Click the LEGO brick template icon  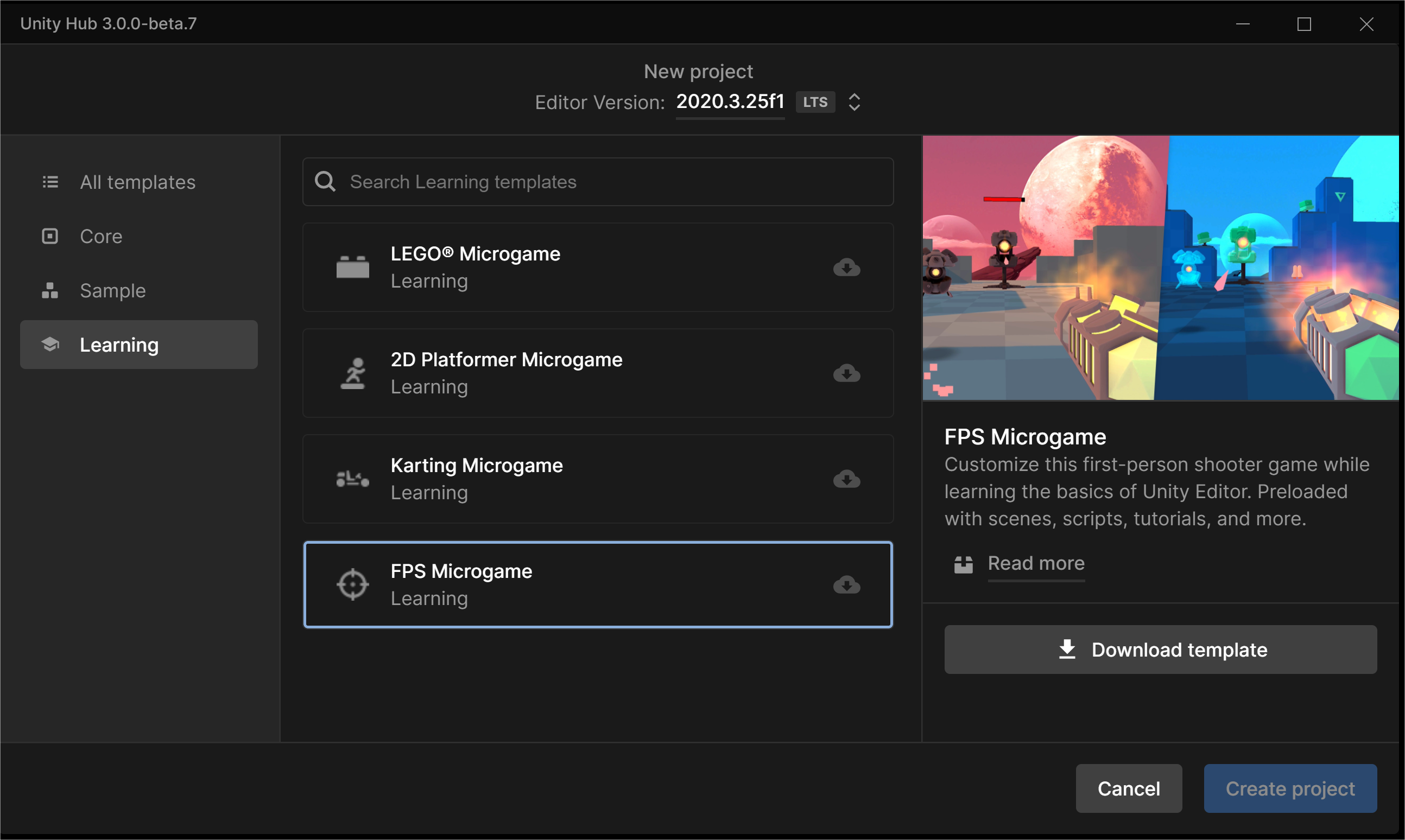pos(352,267)
